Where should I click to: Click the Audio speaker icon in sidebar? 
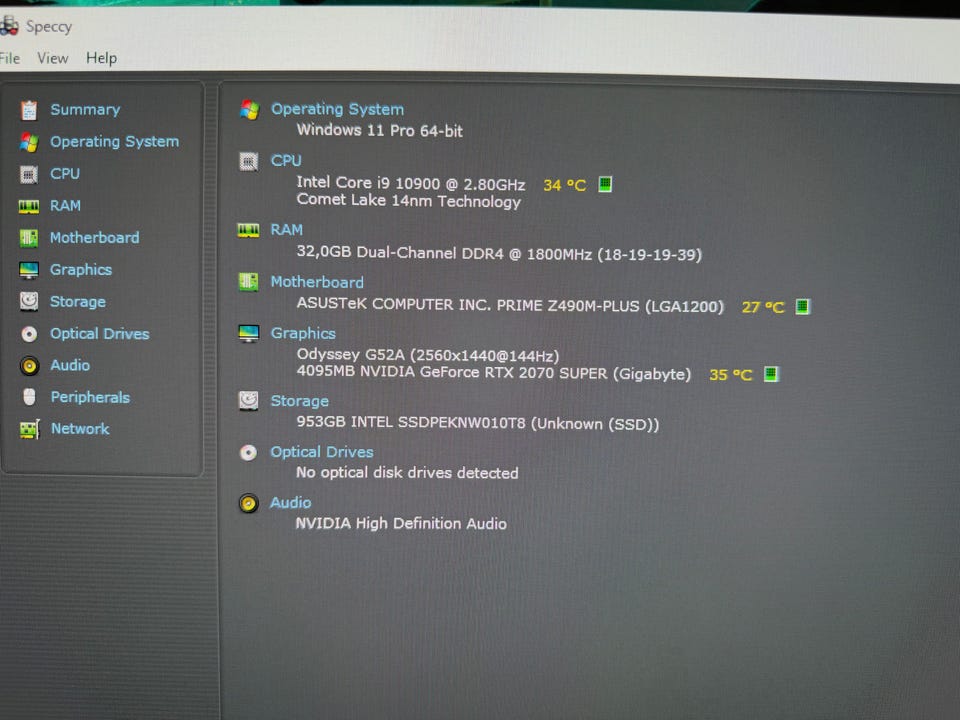coord(29,366)
